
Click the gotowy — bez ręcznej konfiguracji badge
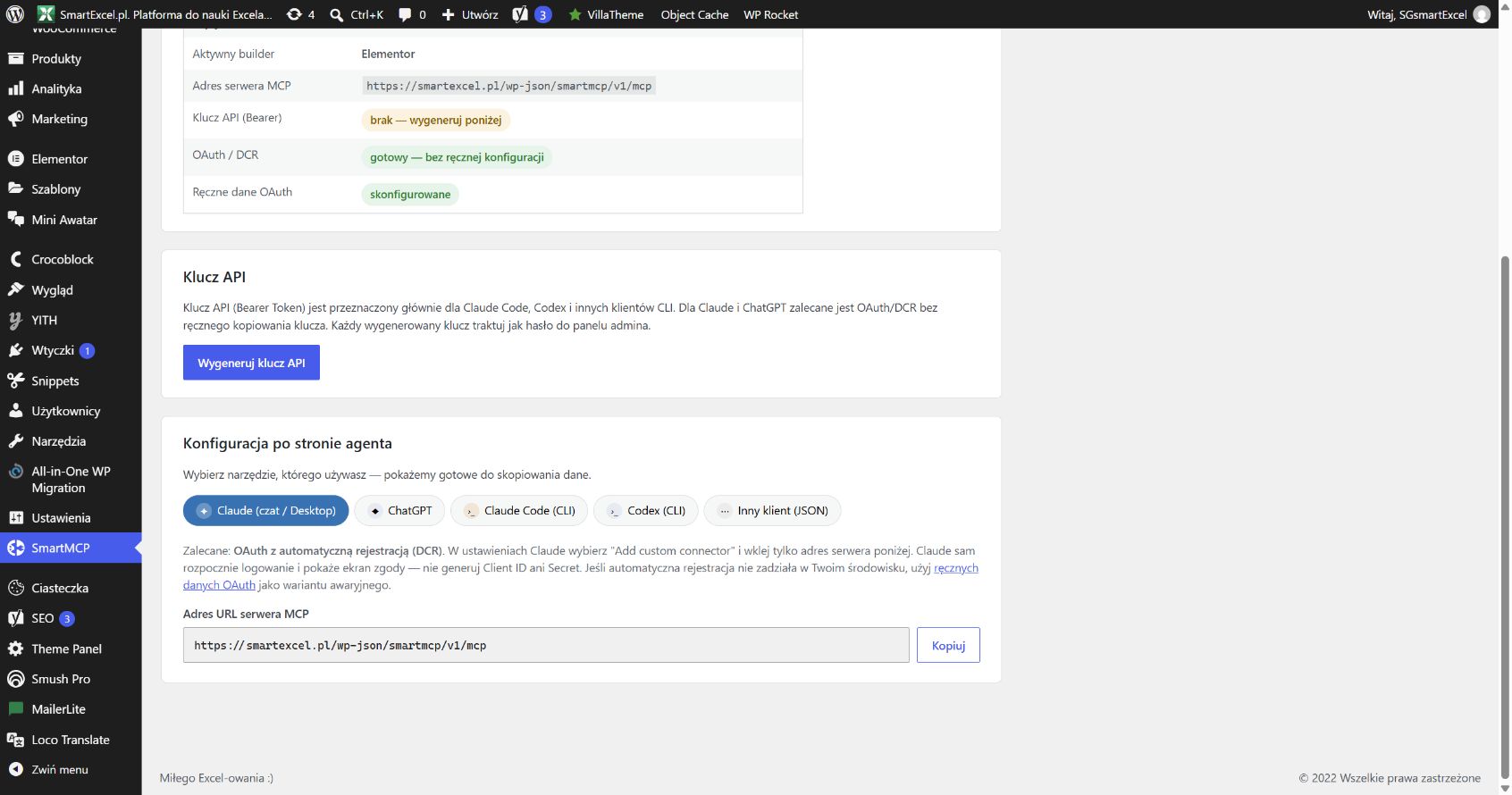(457, 157)
